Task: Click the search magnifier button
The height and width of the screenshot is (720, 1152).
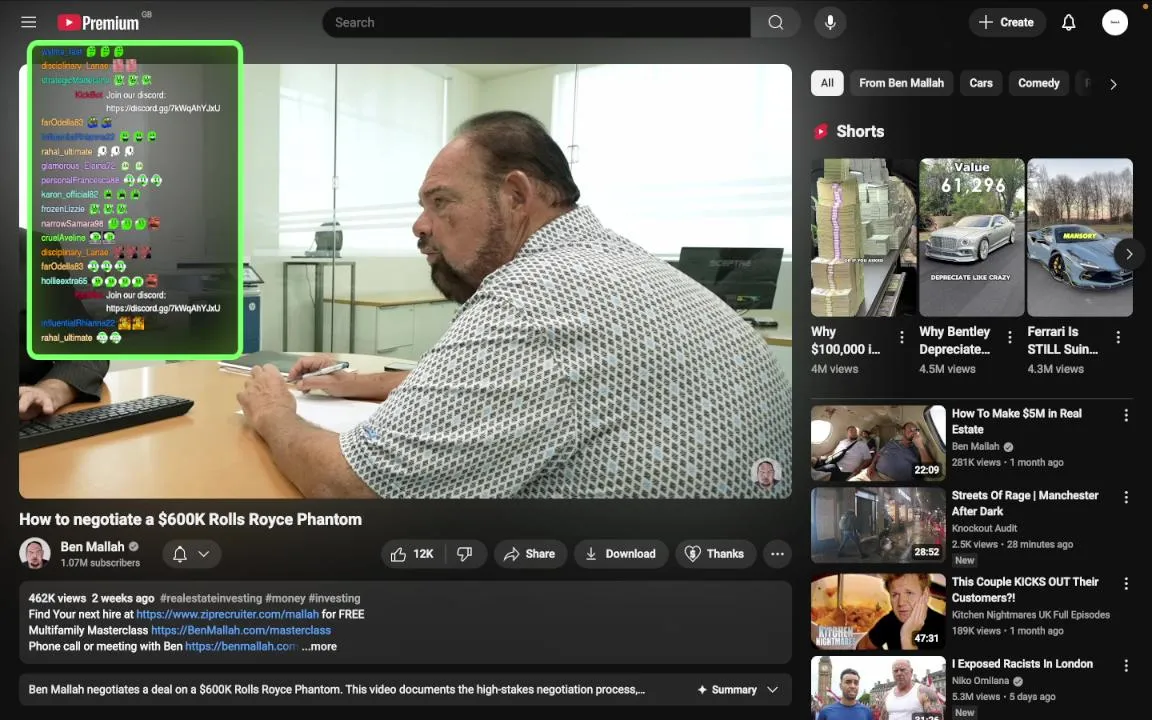Action: click(775, 22)
